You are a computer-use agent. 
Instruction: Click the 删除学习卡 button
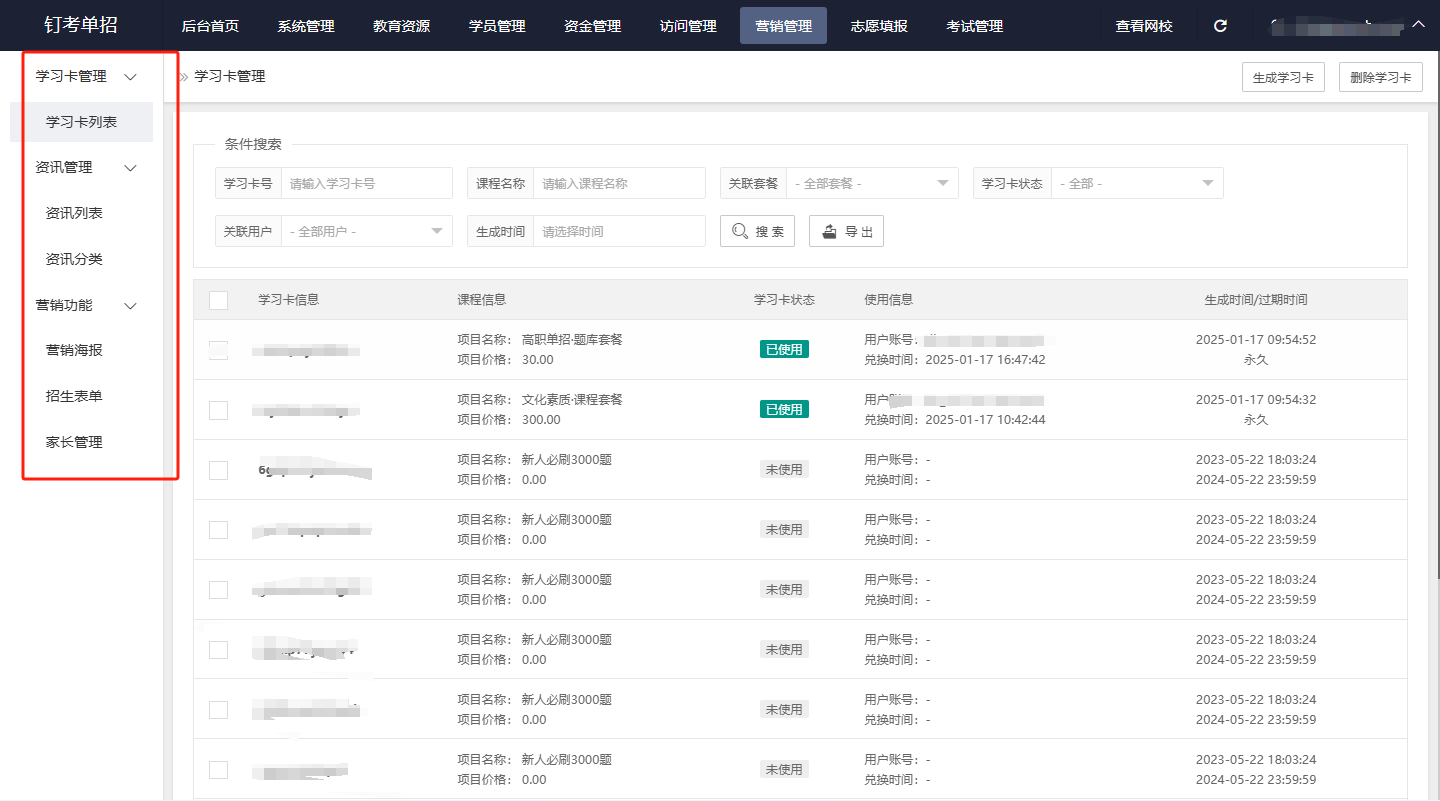[1380, 76]
